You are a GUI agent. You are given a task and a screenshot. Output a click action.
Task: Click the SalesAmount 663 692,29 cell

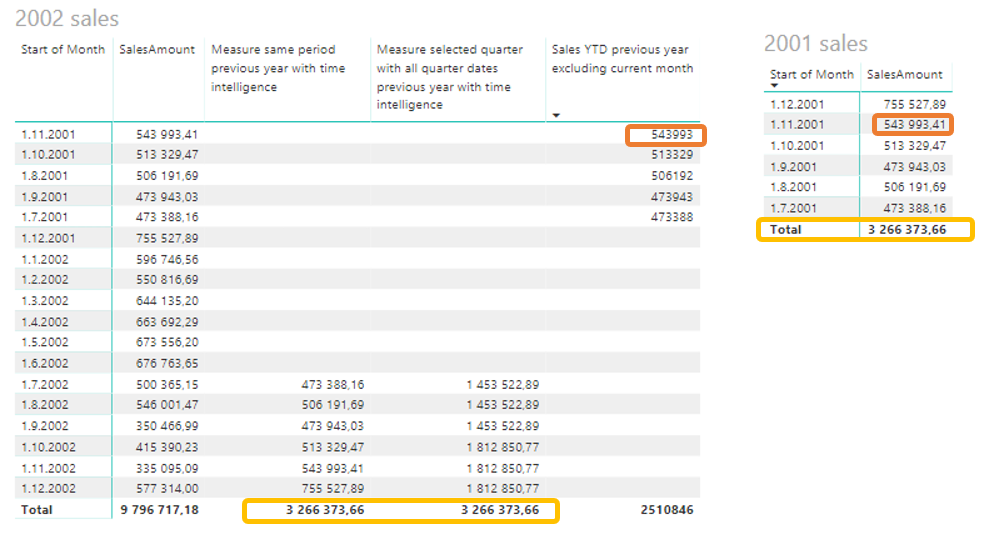tap(167, 322)
